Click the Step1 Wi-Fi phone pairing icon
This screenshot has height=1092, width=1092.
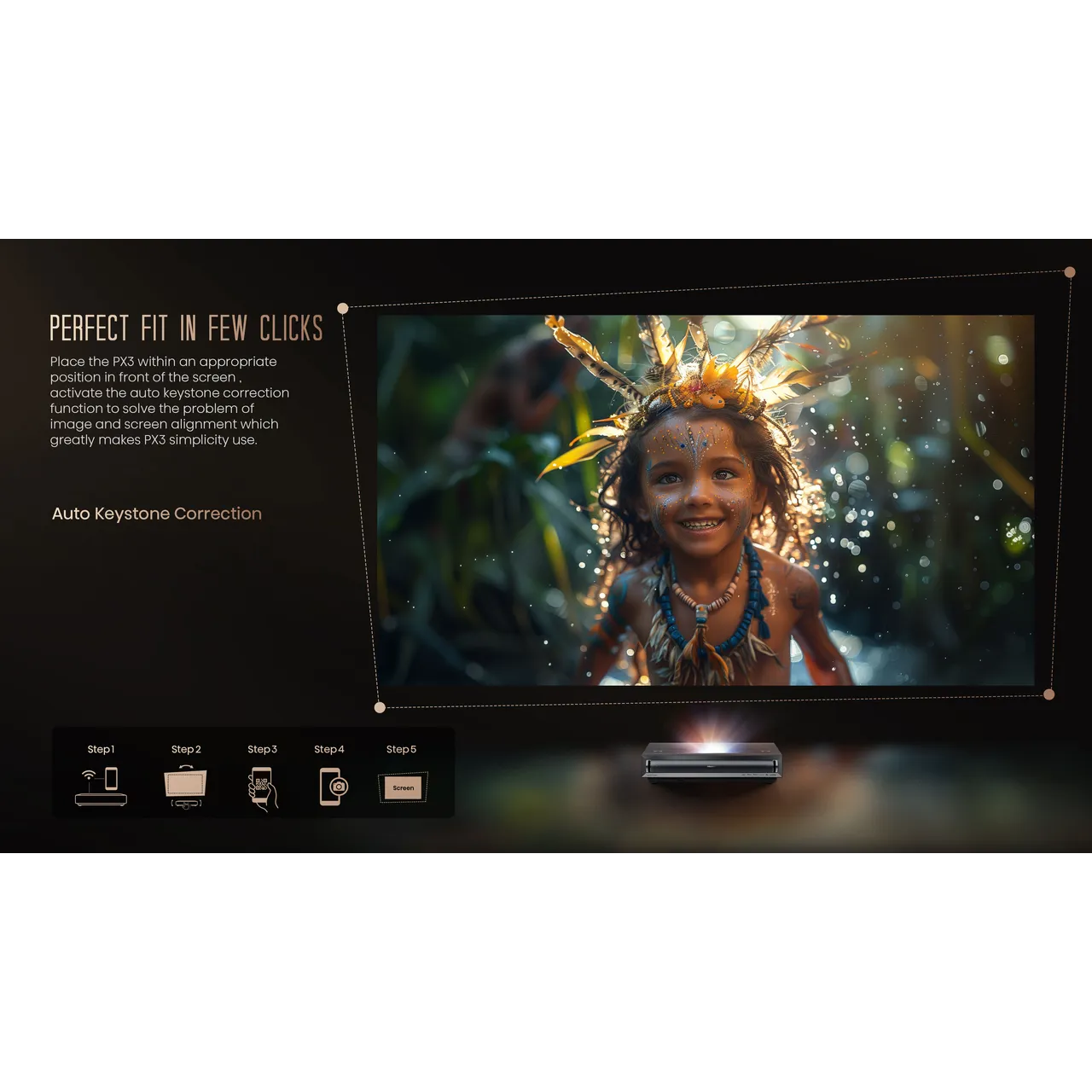[101, 786]
